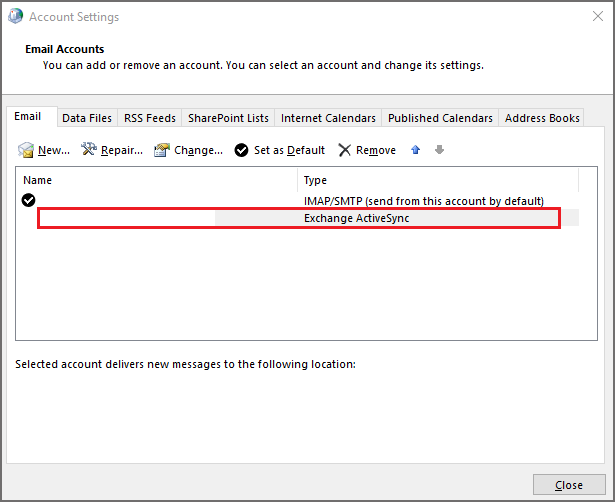Close the Account Settings dialog window
The width and height of the screenshot is (615, 502).
pyautogui.click(x=598, y=16)
